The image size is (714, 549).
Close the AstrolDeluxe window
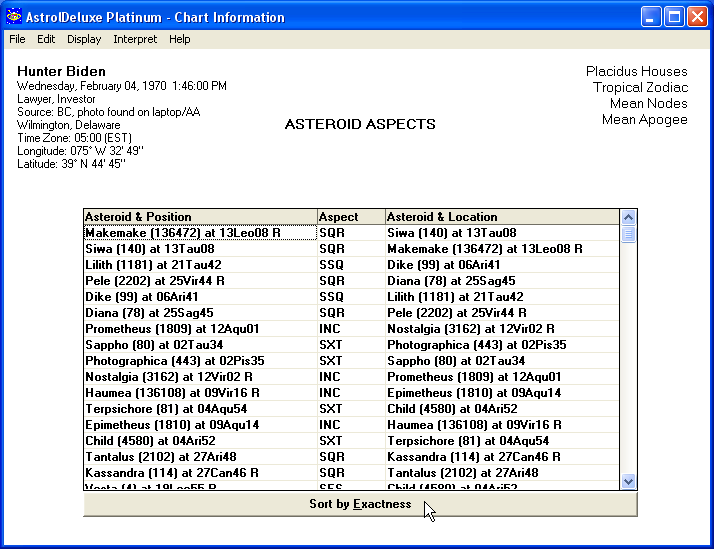(698, 17)
